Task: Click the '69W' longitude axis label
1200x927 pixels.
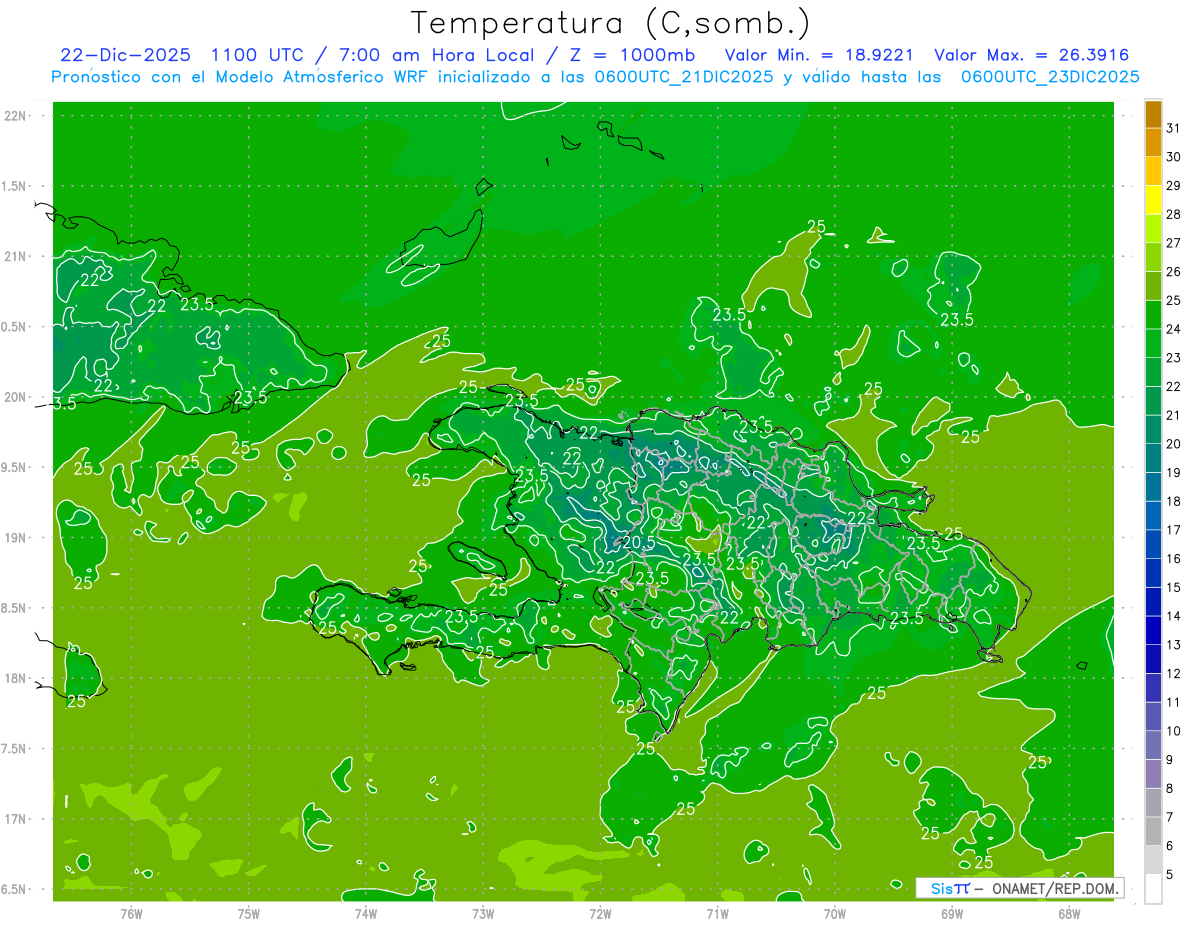Action: 952,913
